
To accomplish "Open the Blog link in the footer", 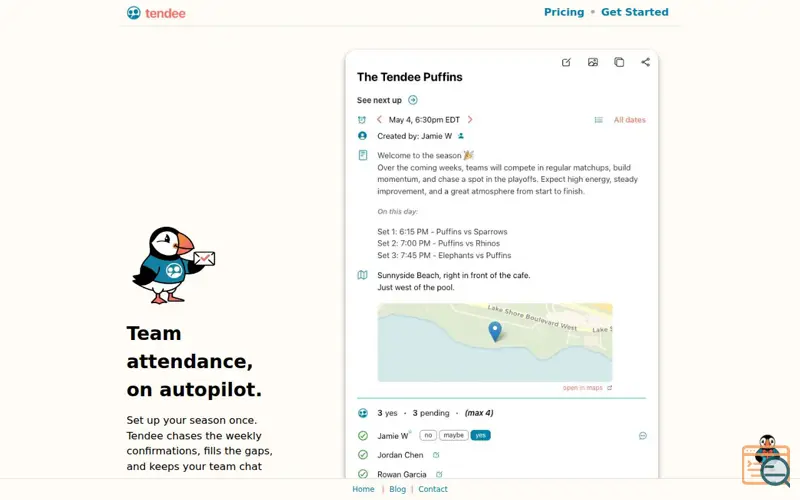I will coord(397,489).
